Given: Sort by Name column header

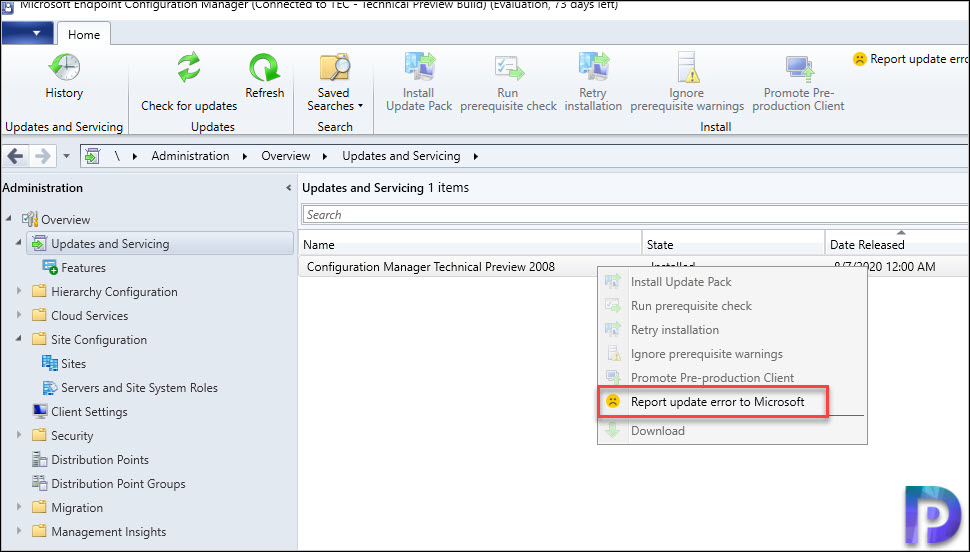Looking at the screenshot, I should point(470,244).
